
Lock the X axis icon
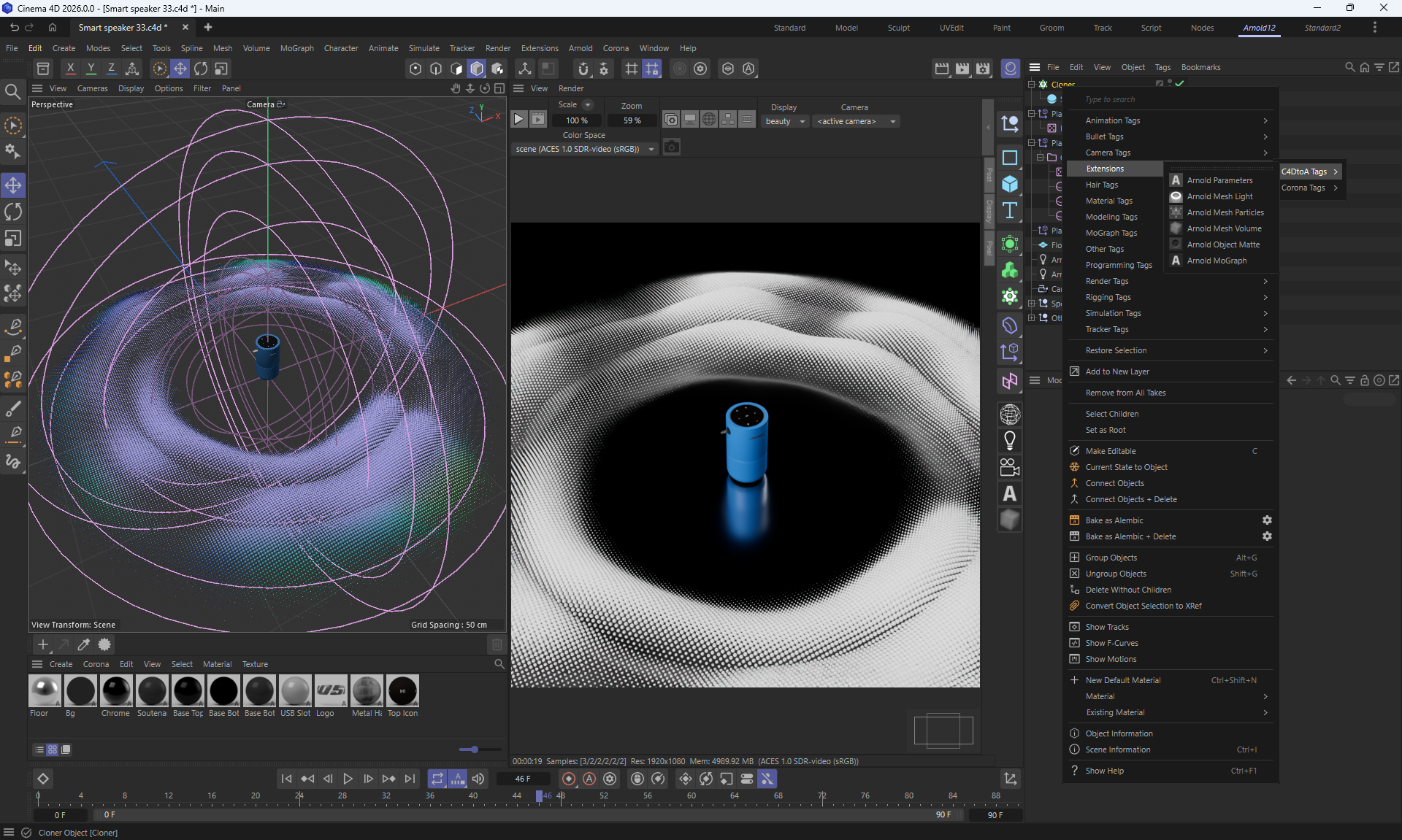click(70, 69)
